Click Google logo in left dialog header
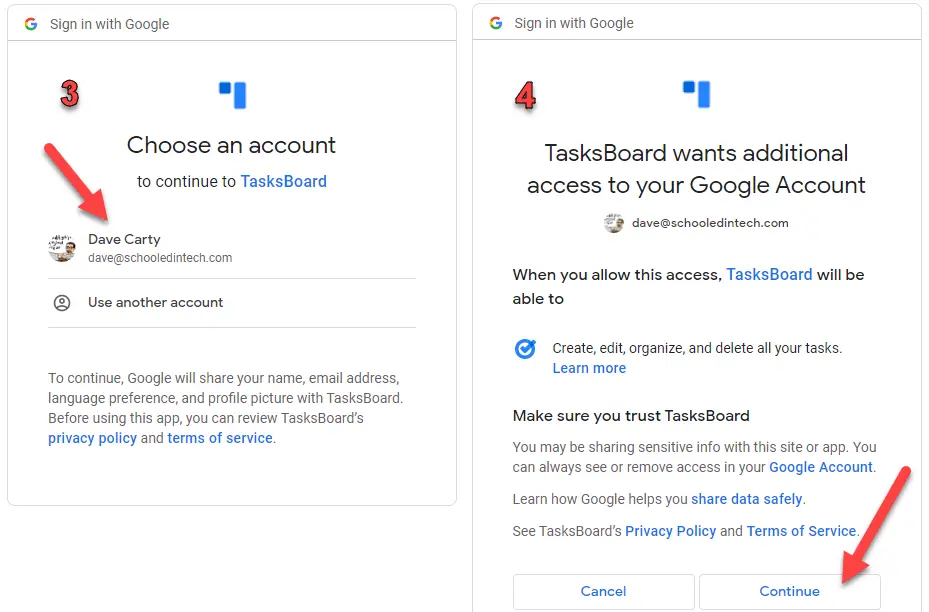The width and height of the screenshot is (929, 612). [x=31, y=24]
